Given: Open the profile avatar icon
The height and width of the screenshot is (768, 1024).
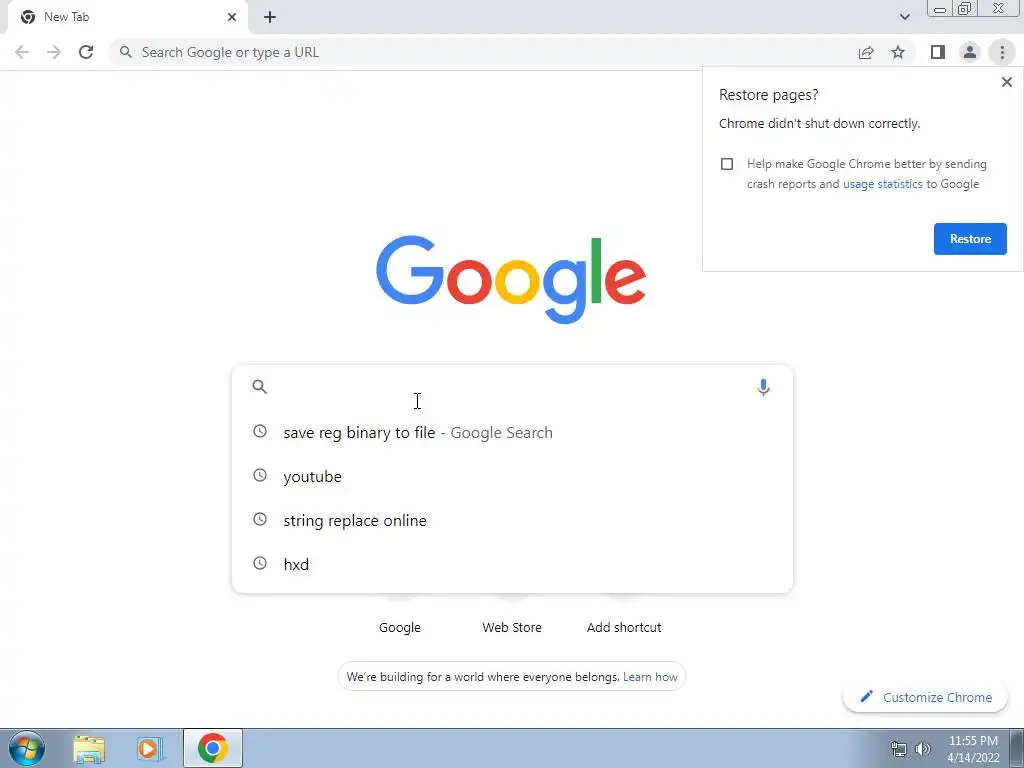Looking at the screenshot, I should [970, 52].
